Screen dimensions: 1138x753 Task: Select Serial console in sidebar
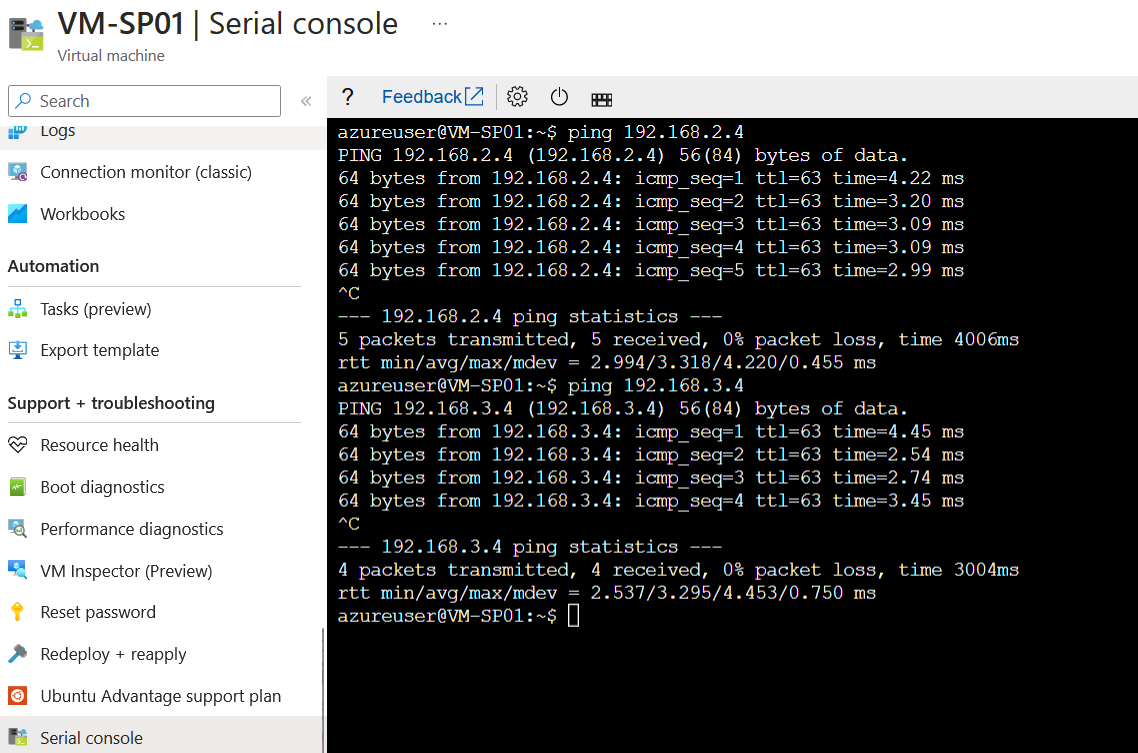coord(161,736)
